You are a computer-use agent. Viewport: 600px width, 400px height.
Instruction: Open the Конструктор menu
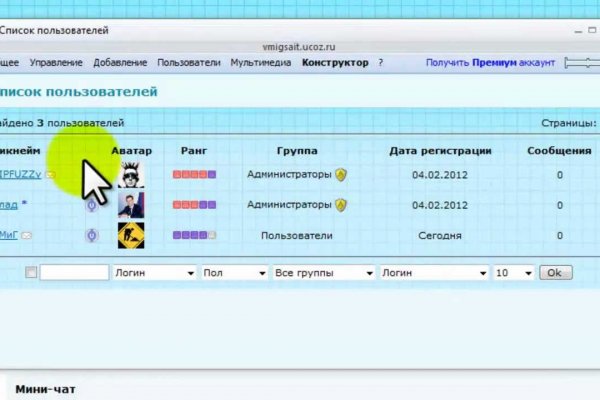click(x=335, y=62)
